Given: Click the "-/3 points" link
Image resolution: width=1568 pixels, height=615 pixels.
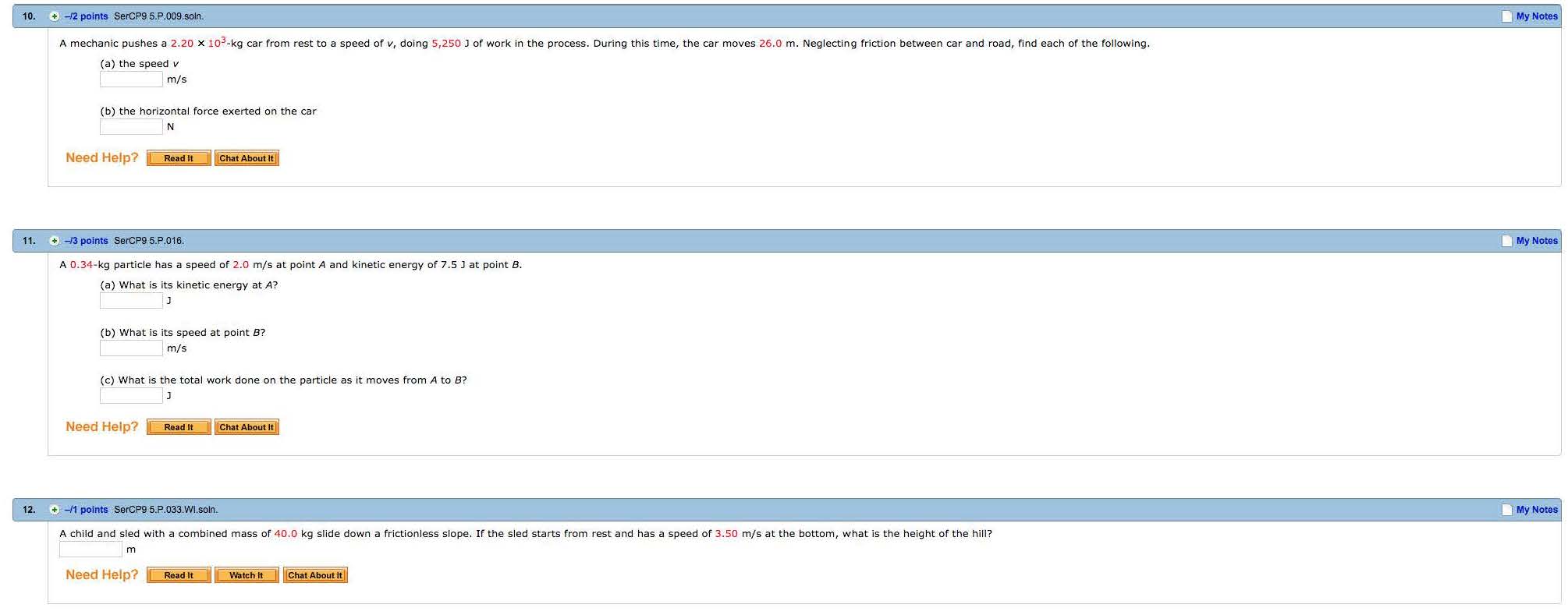Looking at the screenshot, I should tap(86, 241).
